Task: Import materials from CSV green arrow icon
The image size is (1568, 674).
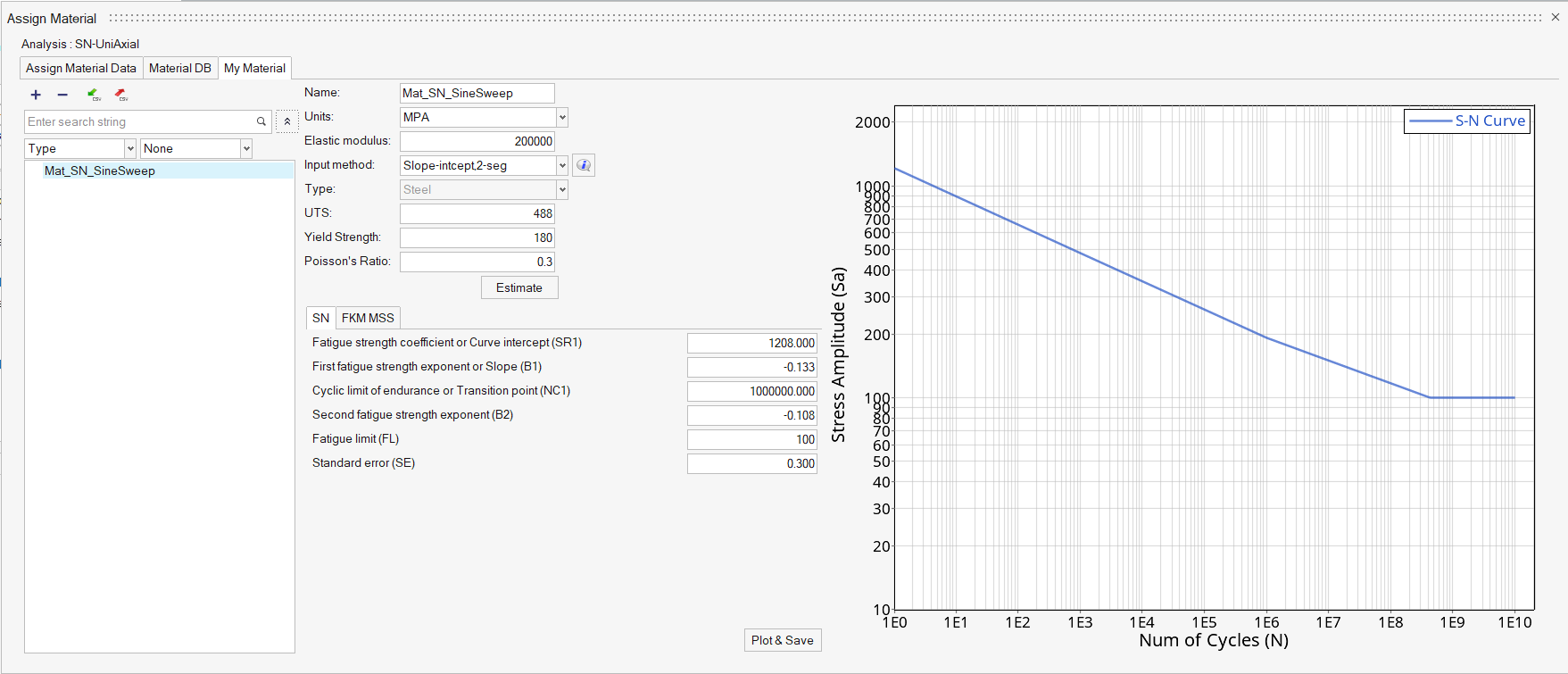Action: (94, 95)
